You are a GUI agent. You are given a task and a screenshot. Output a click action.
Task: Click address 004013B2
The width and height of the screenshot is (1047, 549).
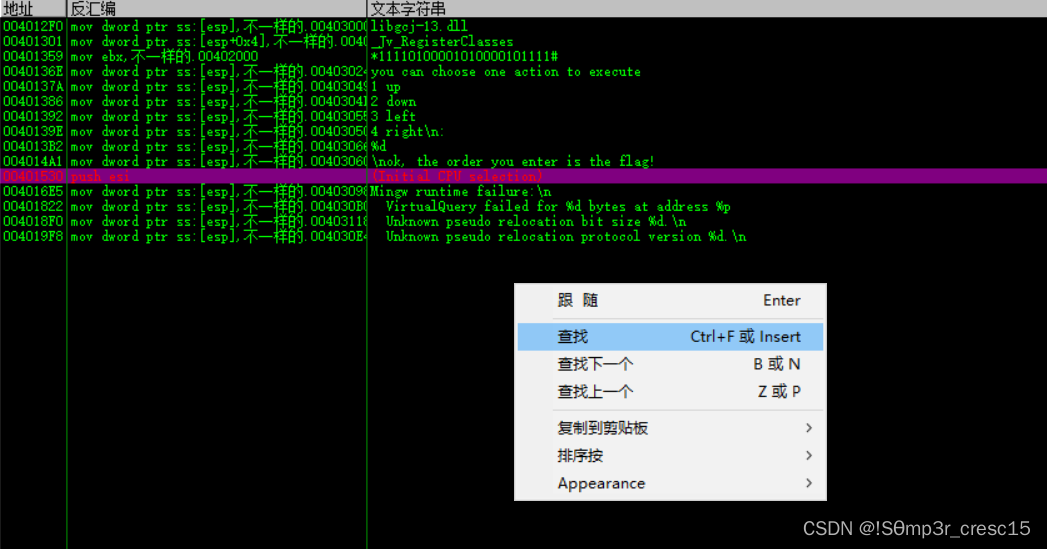tap(33, 146)
